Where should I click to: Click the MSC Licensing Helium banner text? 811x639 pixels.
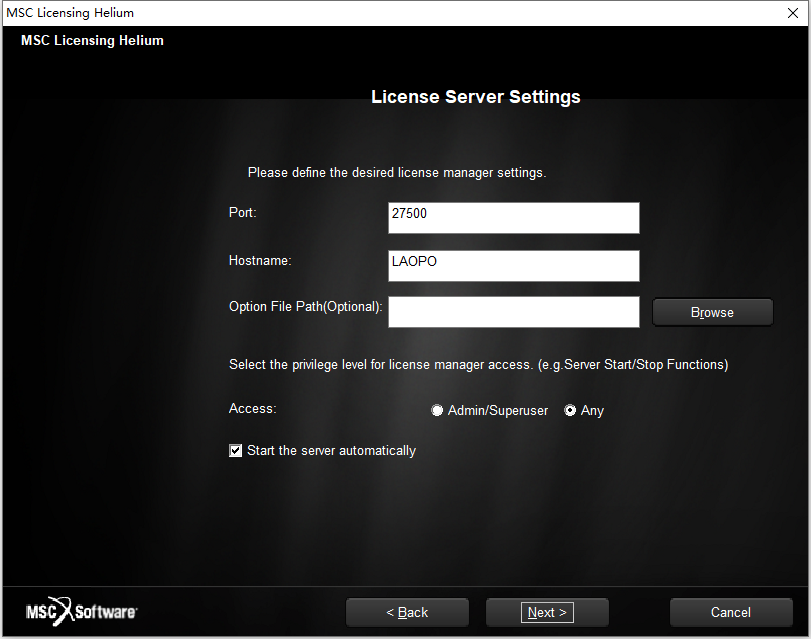(x=92, y=40)
